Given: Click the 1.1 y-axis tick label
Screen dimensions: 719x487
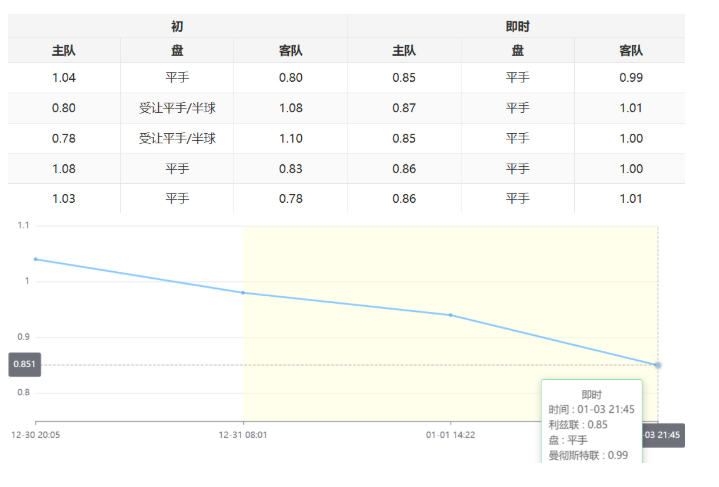Looking at the screenshot, I should [23, 226].
